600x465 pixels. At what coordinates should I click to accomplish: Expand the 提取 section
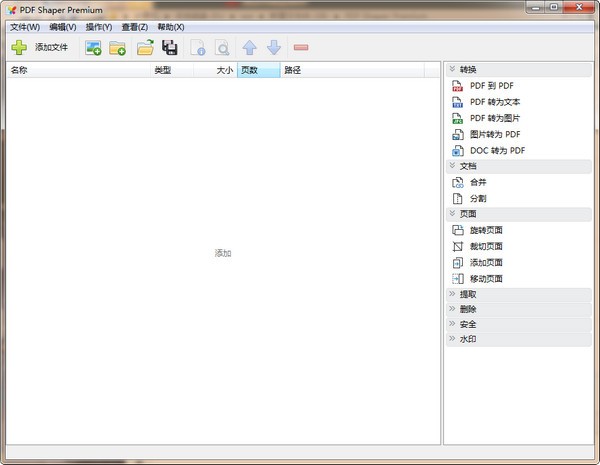tap(467, 294)
